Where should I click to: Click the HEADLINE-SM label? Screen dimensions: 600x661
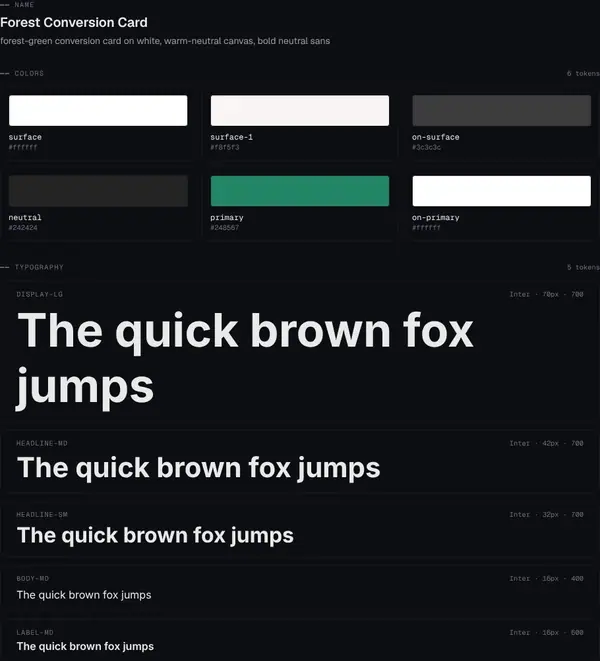[42, 514]
